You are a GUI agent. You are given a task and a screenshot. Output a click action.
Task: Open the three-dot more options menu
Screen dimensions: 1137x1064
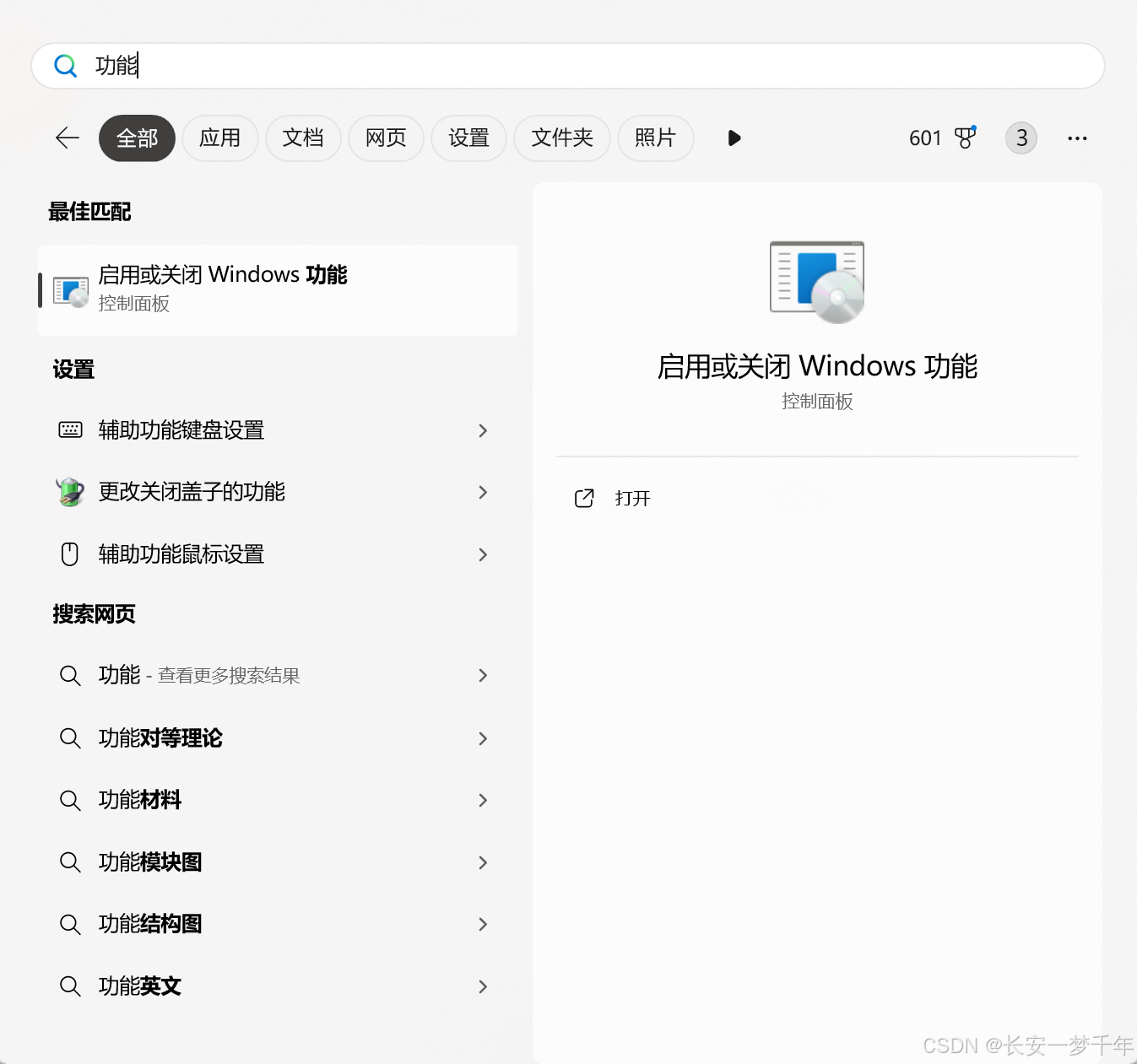[x=1077, y=138]
